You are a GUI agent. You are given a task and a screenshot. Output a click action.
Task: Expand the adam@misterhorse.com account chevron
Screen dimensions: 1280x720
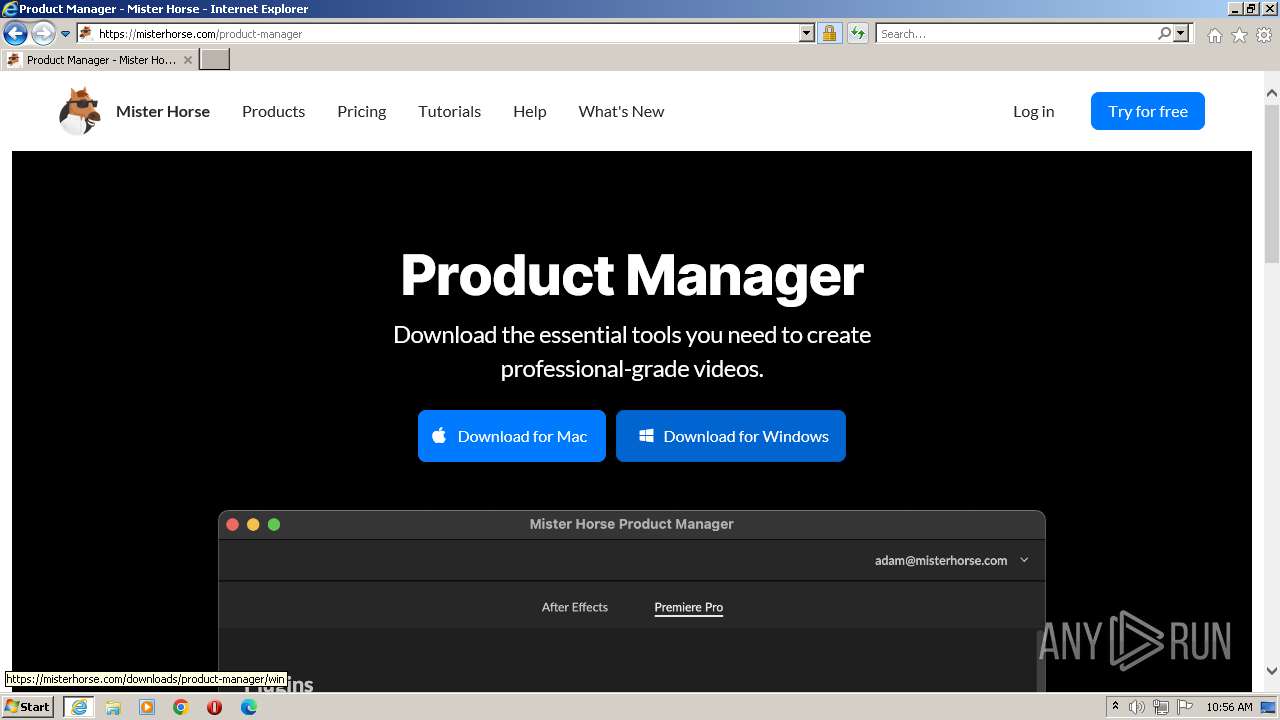click(x=1024, y=561)
